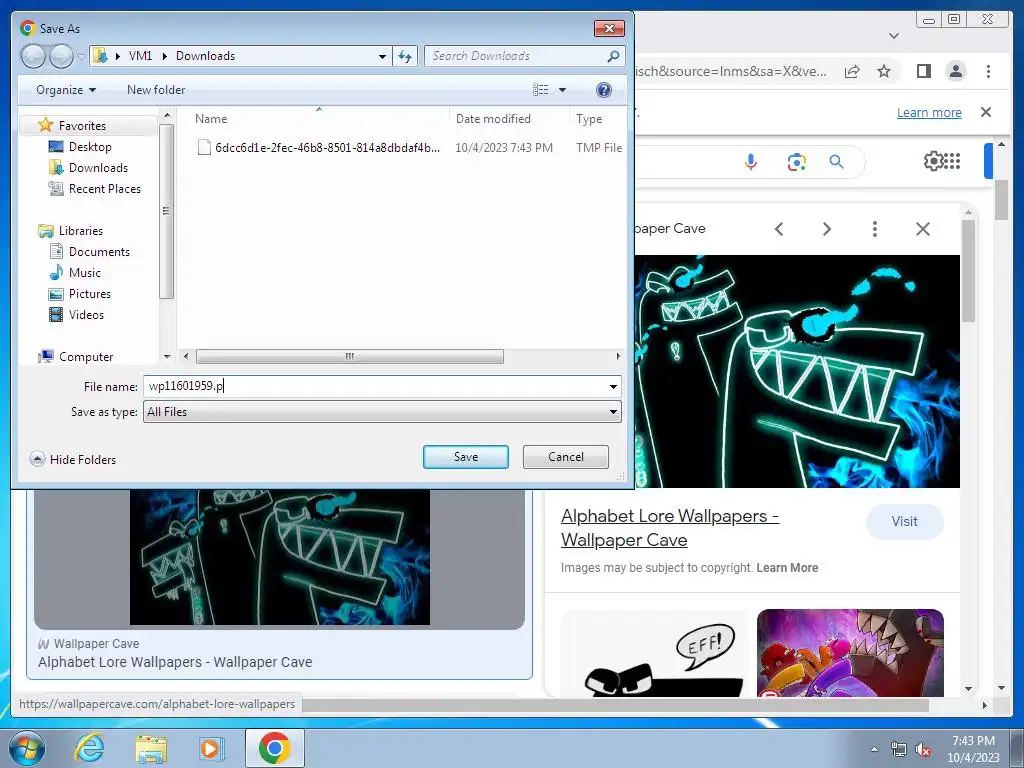Open the Google apps grid icon
Viewport: 1024px width, 768px height.
pyautogui.click(x=952, y=161)
